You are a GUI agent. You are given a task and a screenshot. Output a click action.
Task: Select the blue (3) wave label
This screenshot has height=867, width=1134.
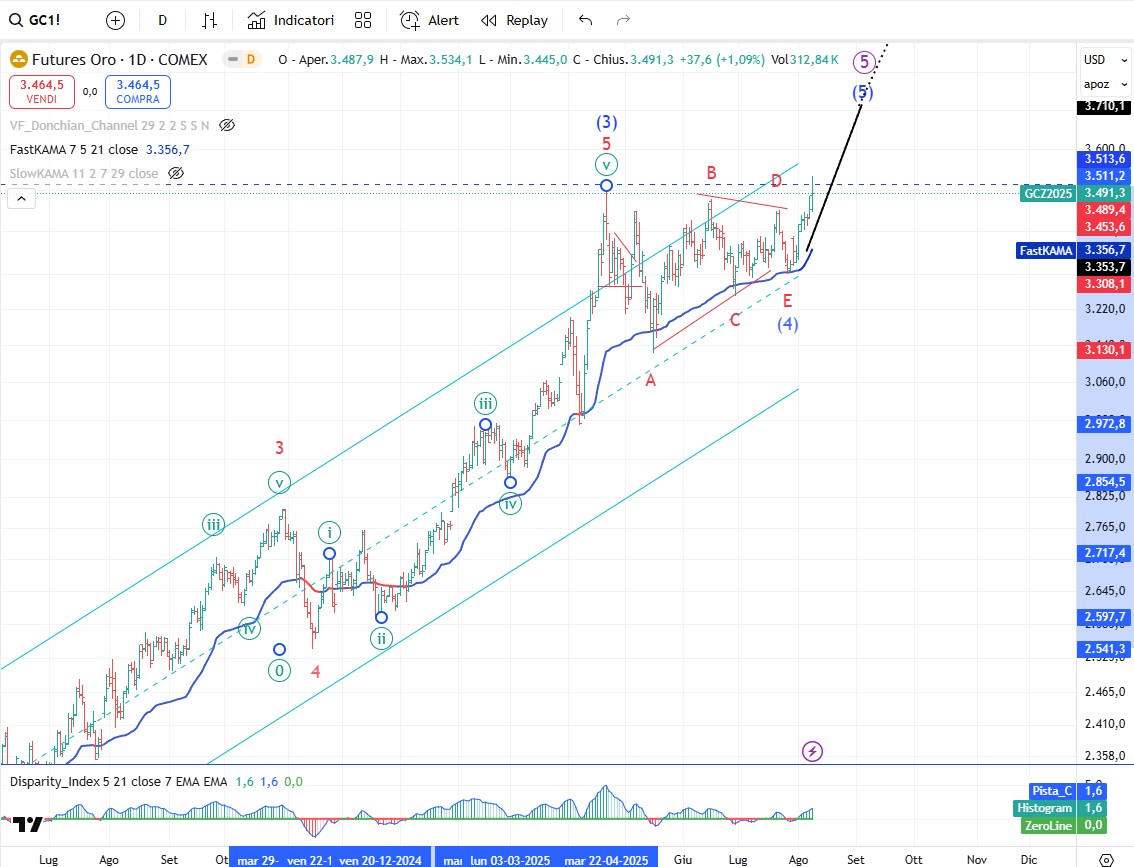coord(606,121)
